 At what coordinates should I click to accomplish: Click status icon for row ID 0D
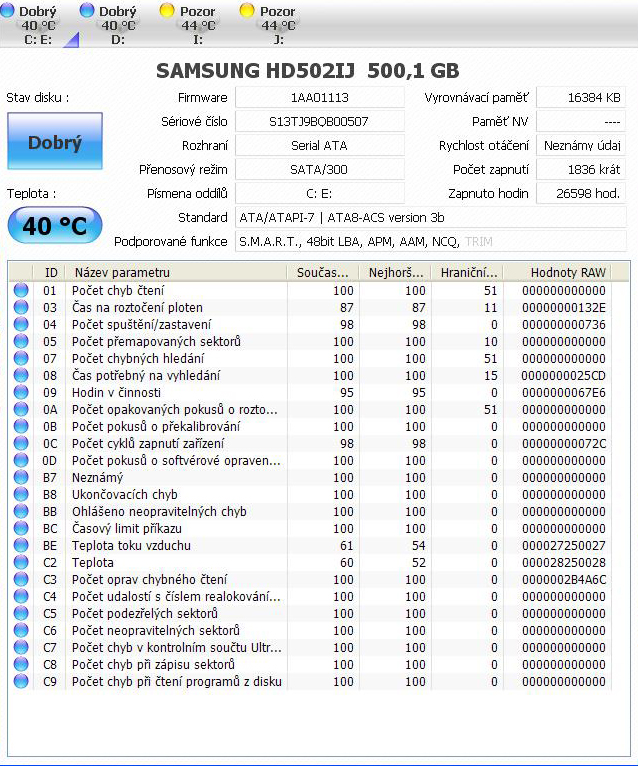pos(21,460)
